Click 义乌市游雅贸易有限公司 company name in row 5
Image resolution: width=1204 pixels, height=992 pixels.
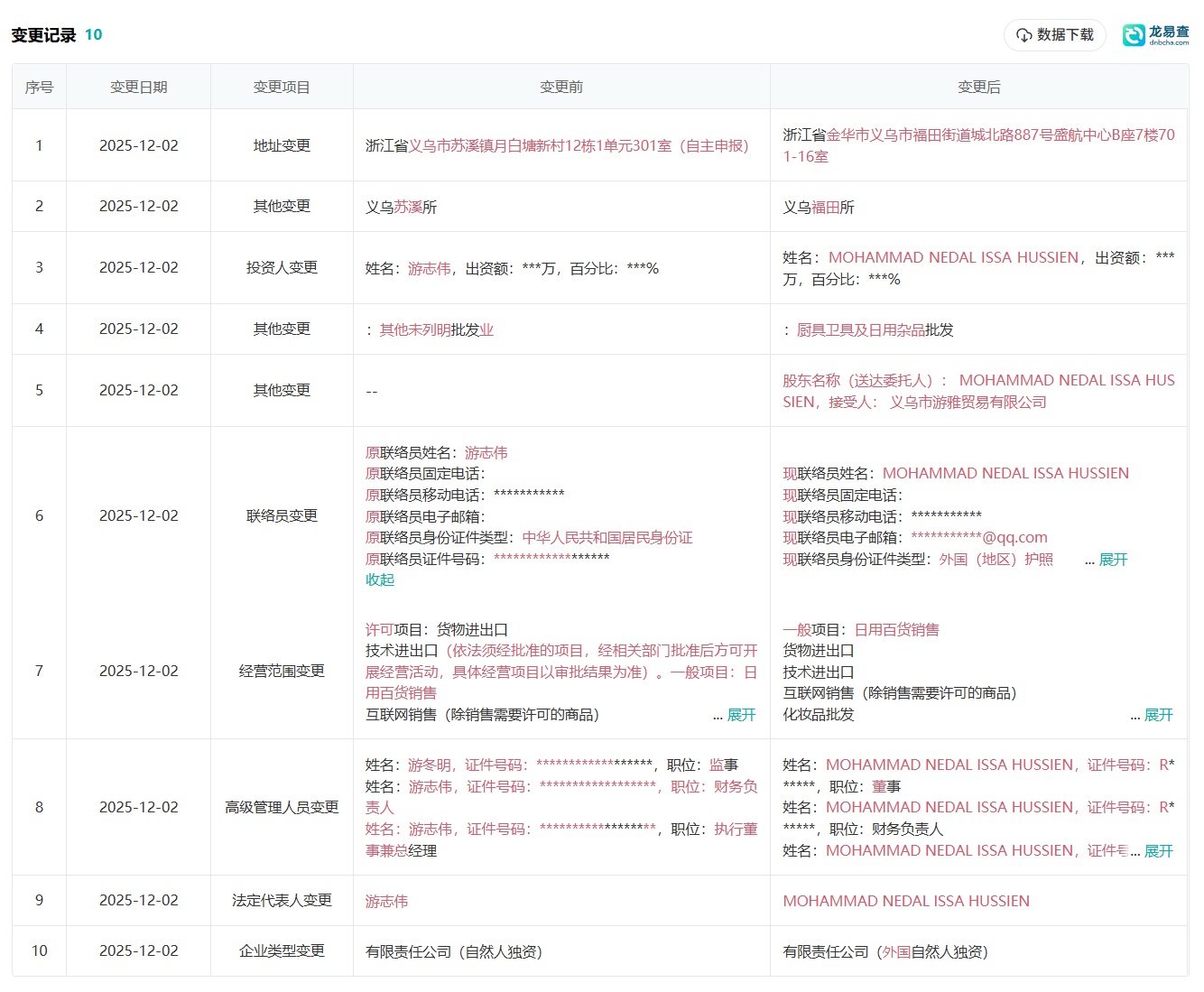coord(968,402)
